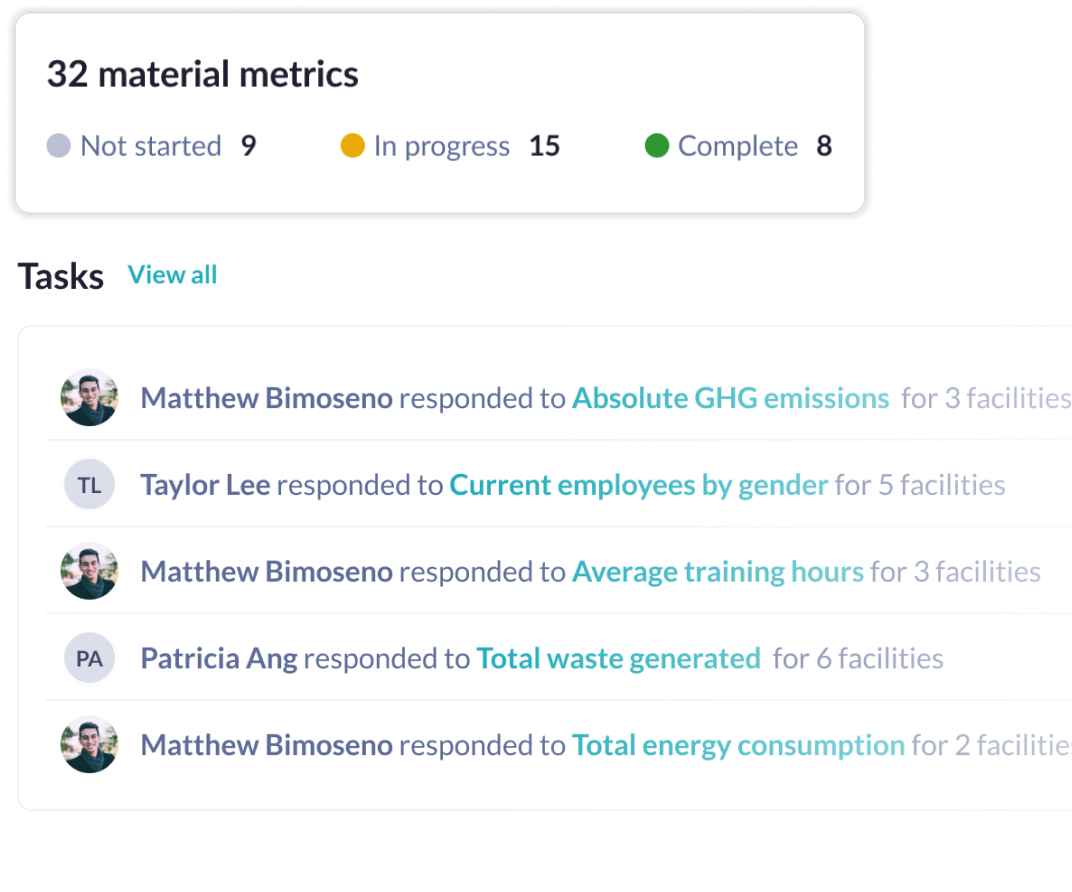The height and width of the screenshot is (892, 1072).
Task: Open Absolute GHG emissions metric link
Action: 730,398
